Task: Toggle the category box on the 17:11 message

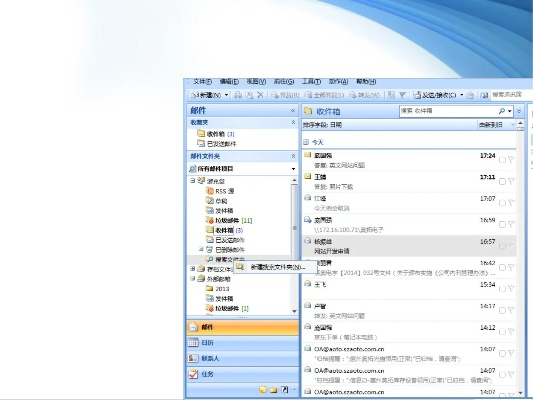Action: (x=502, y=181)
